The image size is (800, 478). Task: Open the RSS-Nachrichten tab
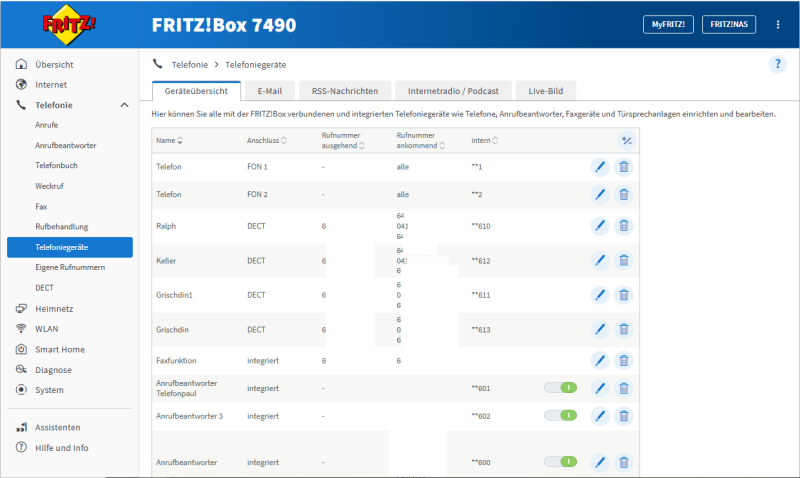click(x=344, y=91)
